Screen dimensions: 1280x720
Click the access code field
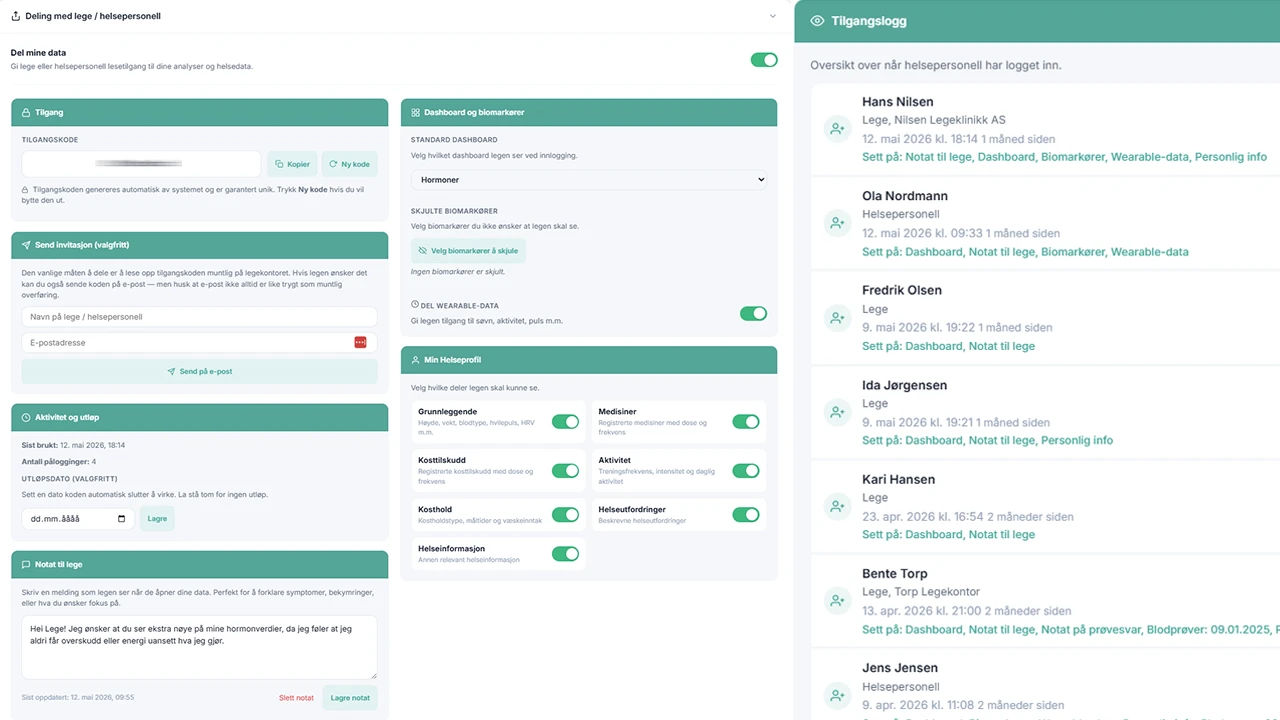pyautogui.click(x=141, y=164)
